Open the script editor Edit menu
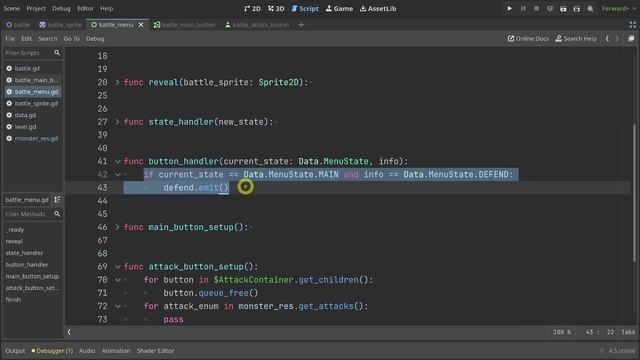 coord(27,38)
